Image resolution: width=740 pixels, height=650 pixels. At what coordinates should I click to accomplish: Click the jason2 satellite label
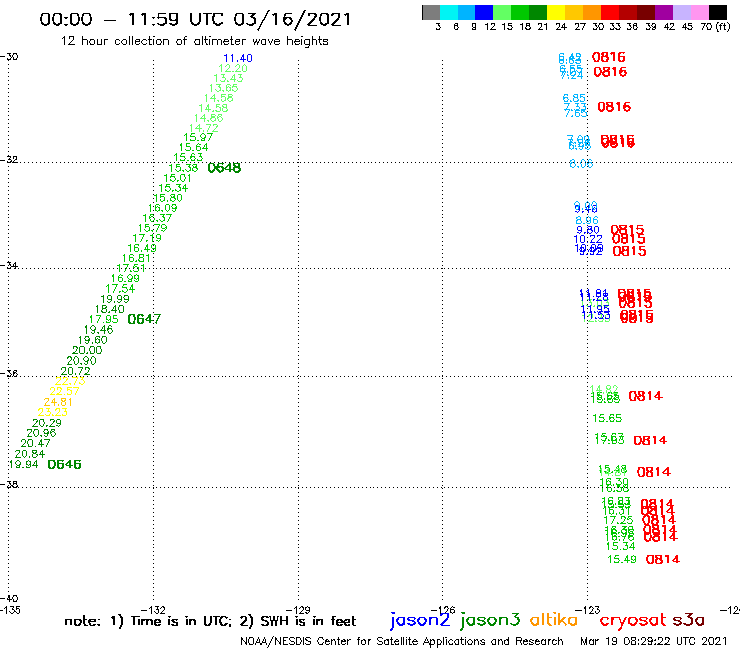(420, 620)
